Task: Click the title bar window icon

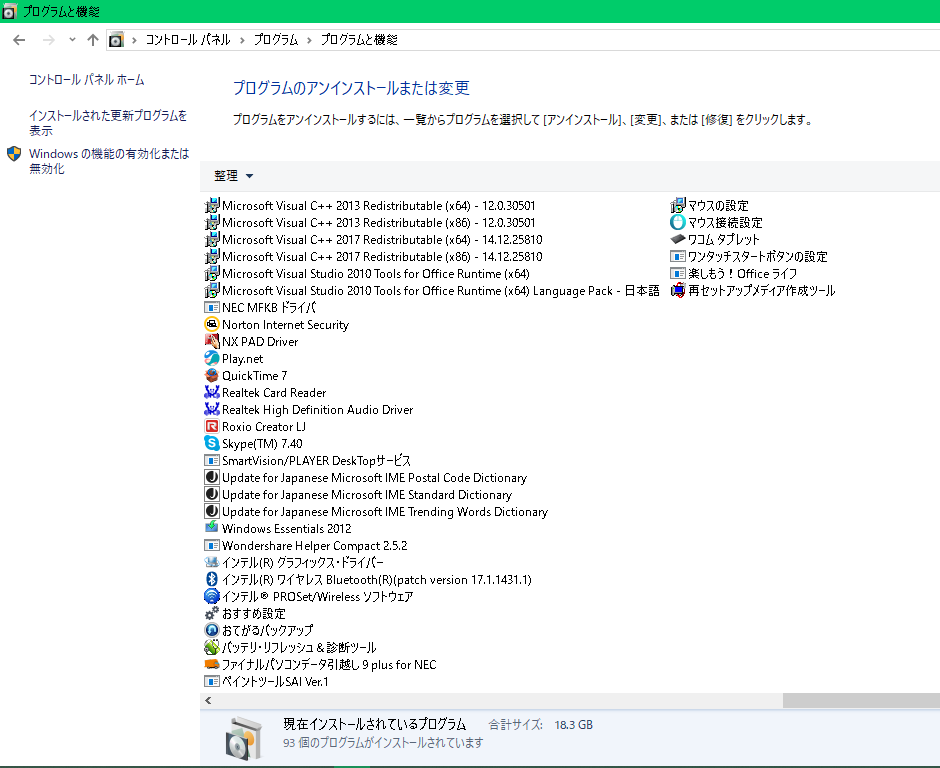Action: tap(9, 11)
